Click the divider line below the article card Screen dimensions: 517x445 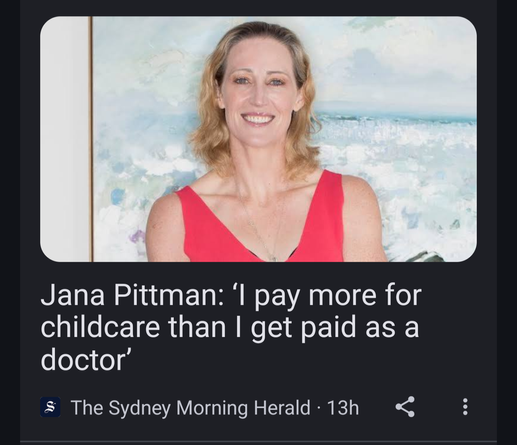coord(258,442)
